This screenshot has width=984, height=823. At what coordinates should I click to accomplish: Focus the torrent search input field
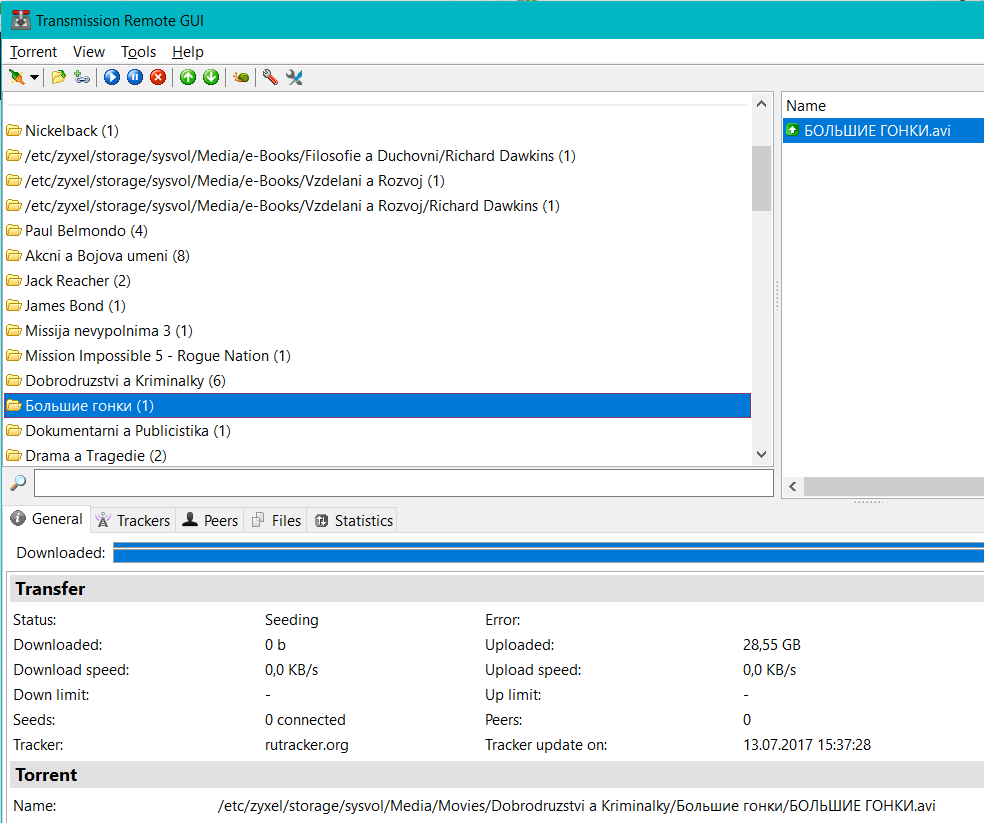click(x=404, y=483)
